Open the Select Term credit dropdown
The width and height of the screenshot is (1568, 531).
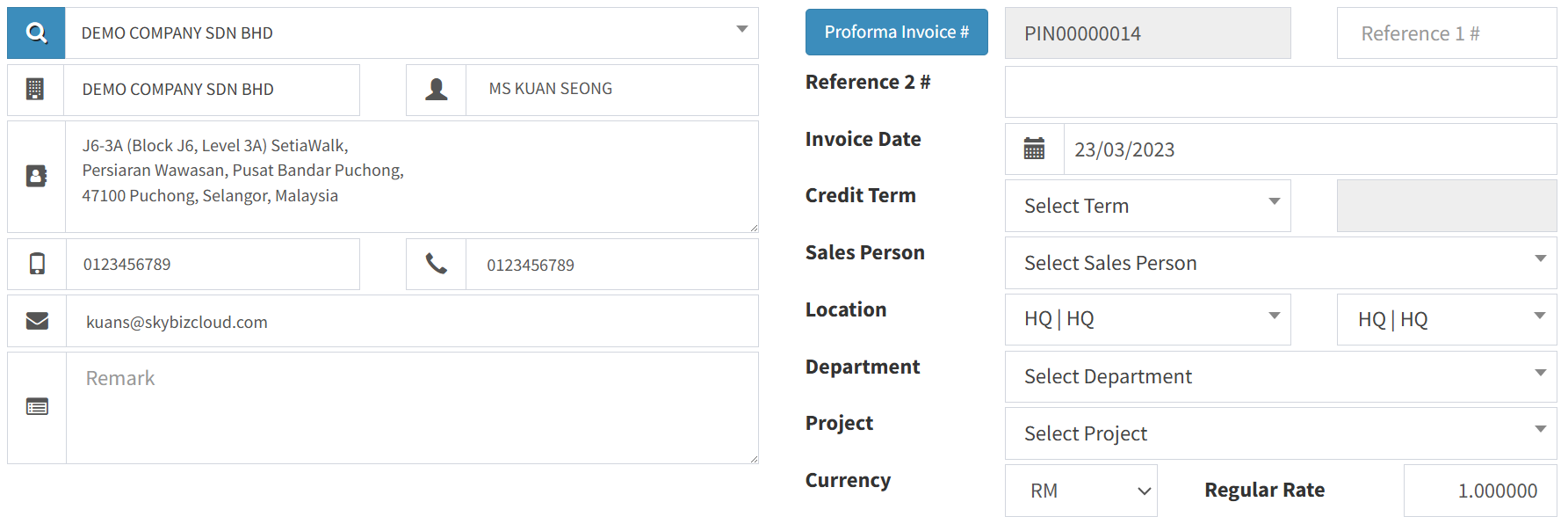[x=1146, y=206]
